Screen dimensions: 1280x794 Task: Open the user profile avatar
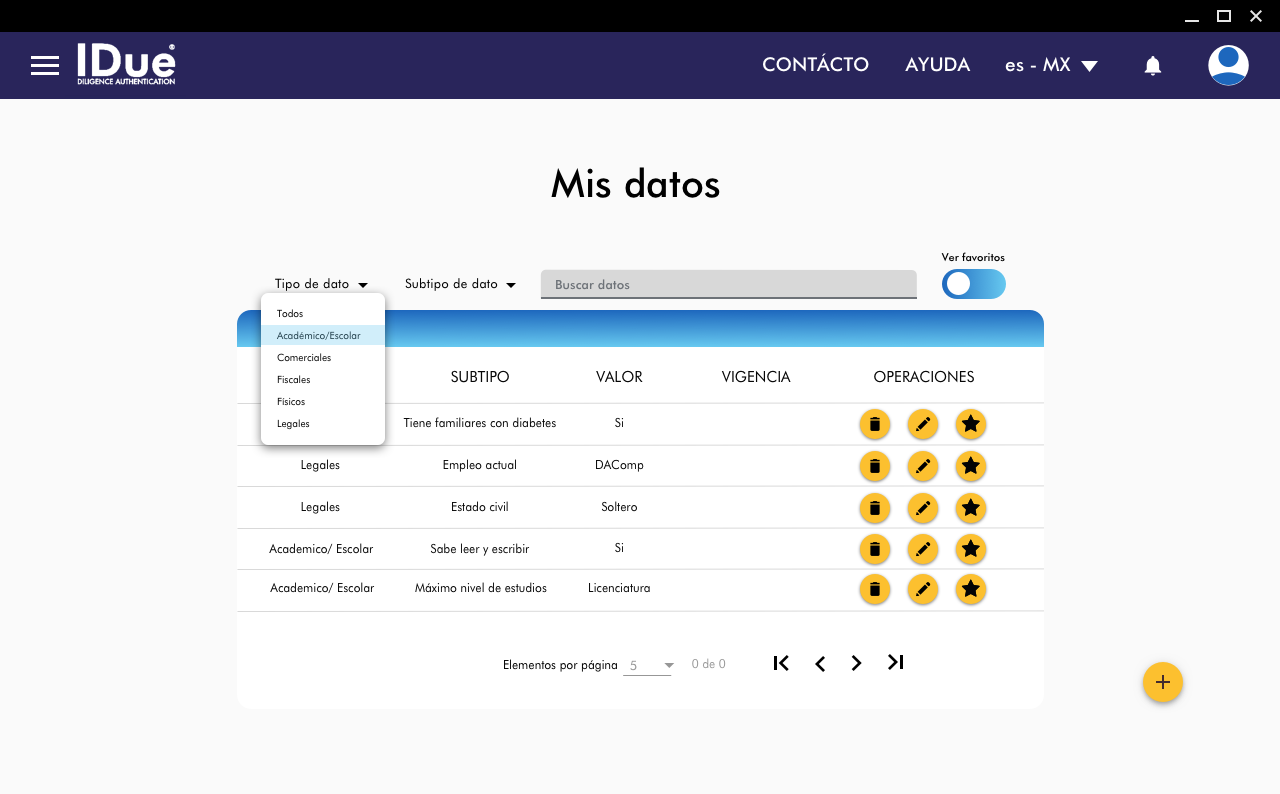[1227, 65]
